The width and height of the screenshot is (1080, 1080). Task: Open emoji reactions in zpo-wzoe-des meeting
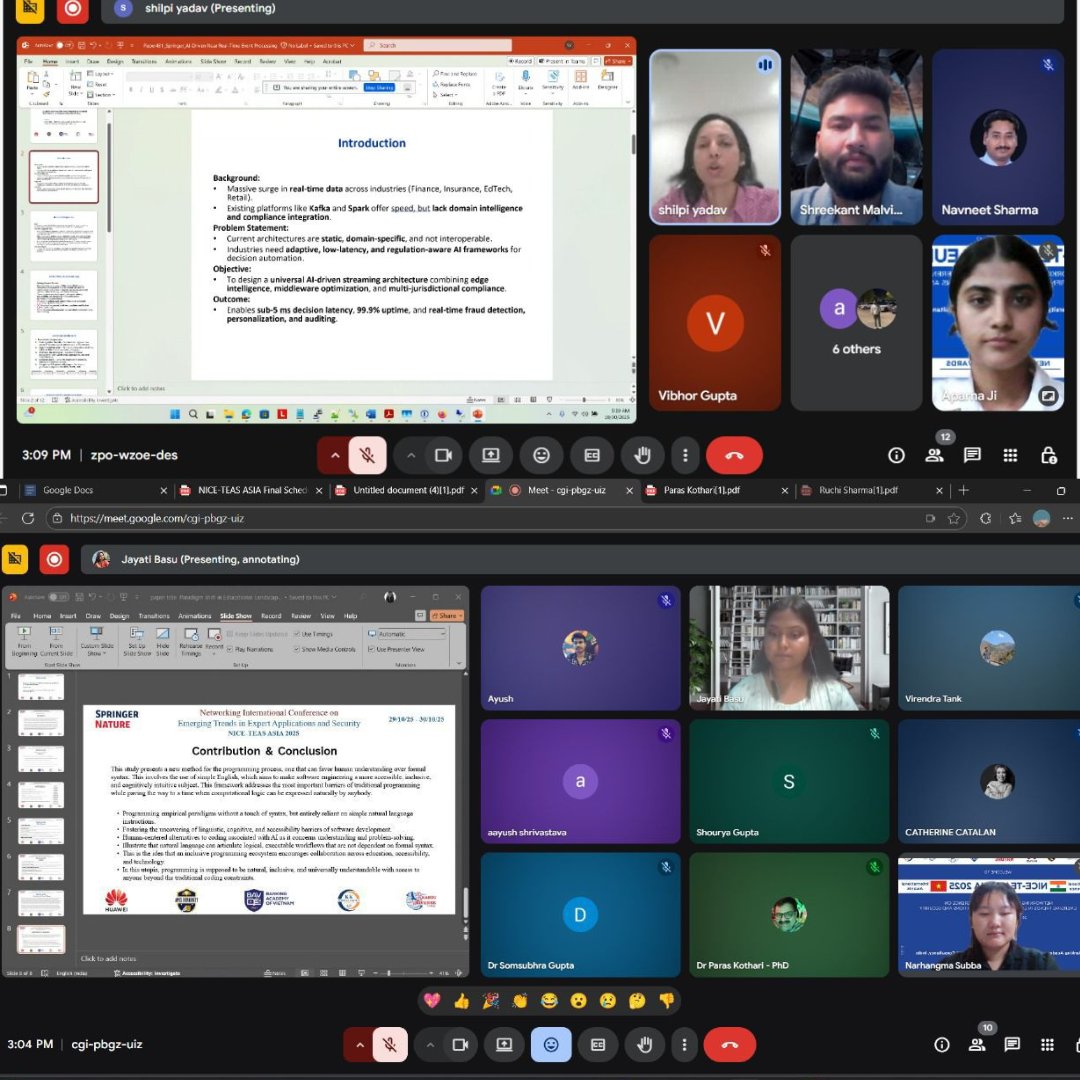pos(541,455)
